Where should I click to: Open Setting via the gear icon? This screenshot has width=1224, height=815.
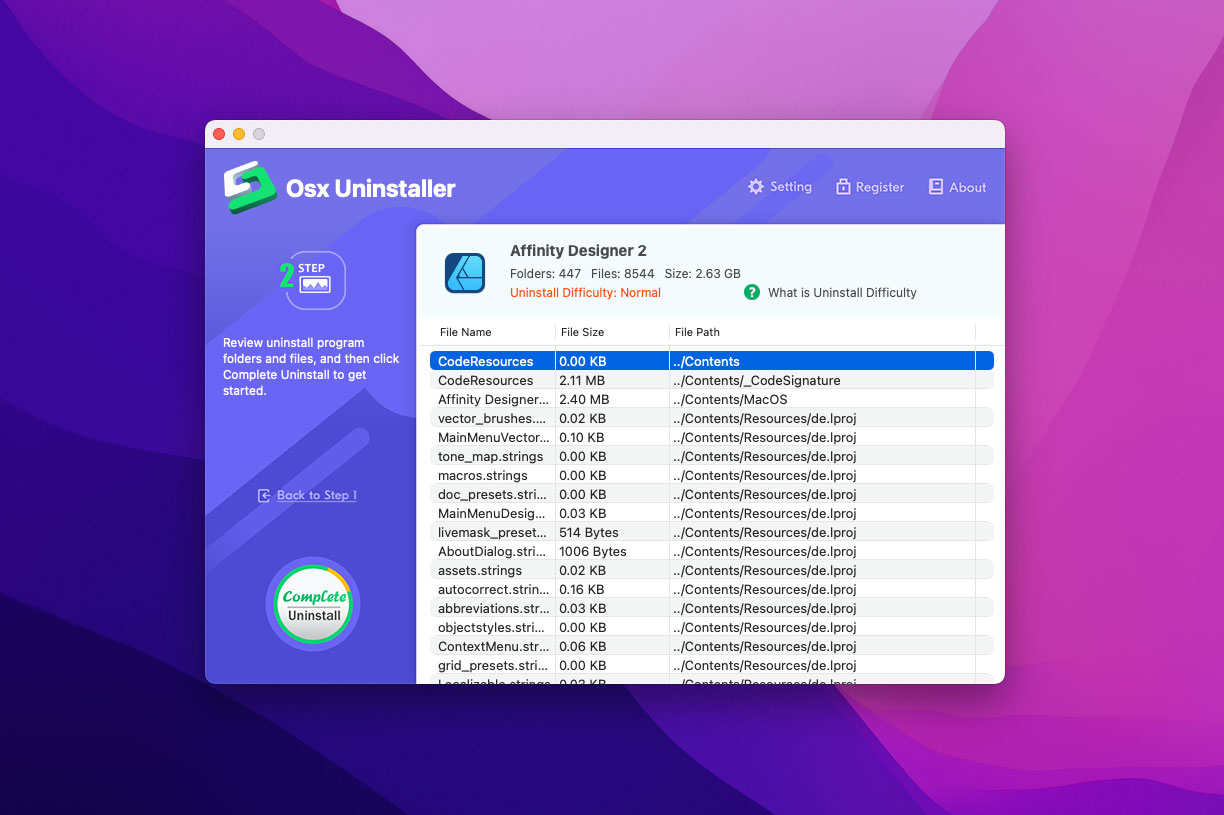[756, 187]
